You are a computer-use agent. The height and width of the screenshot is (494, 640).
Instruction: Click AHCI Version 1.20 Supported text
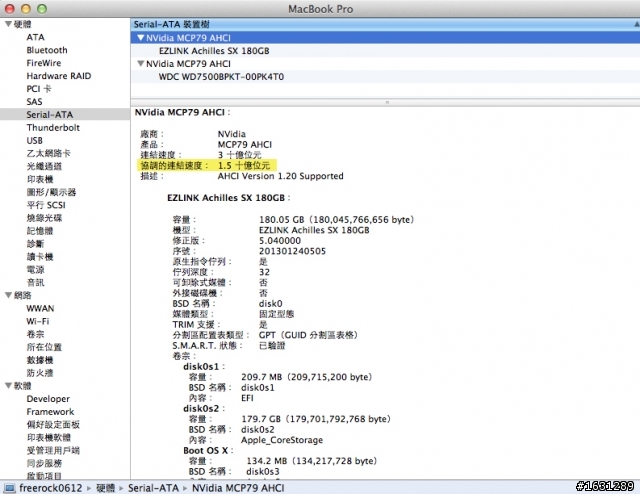pyautogui.click(x=280, y=176)
